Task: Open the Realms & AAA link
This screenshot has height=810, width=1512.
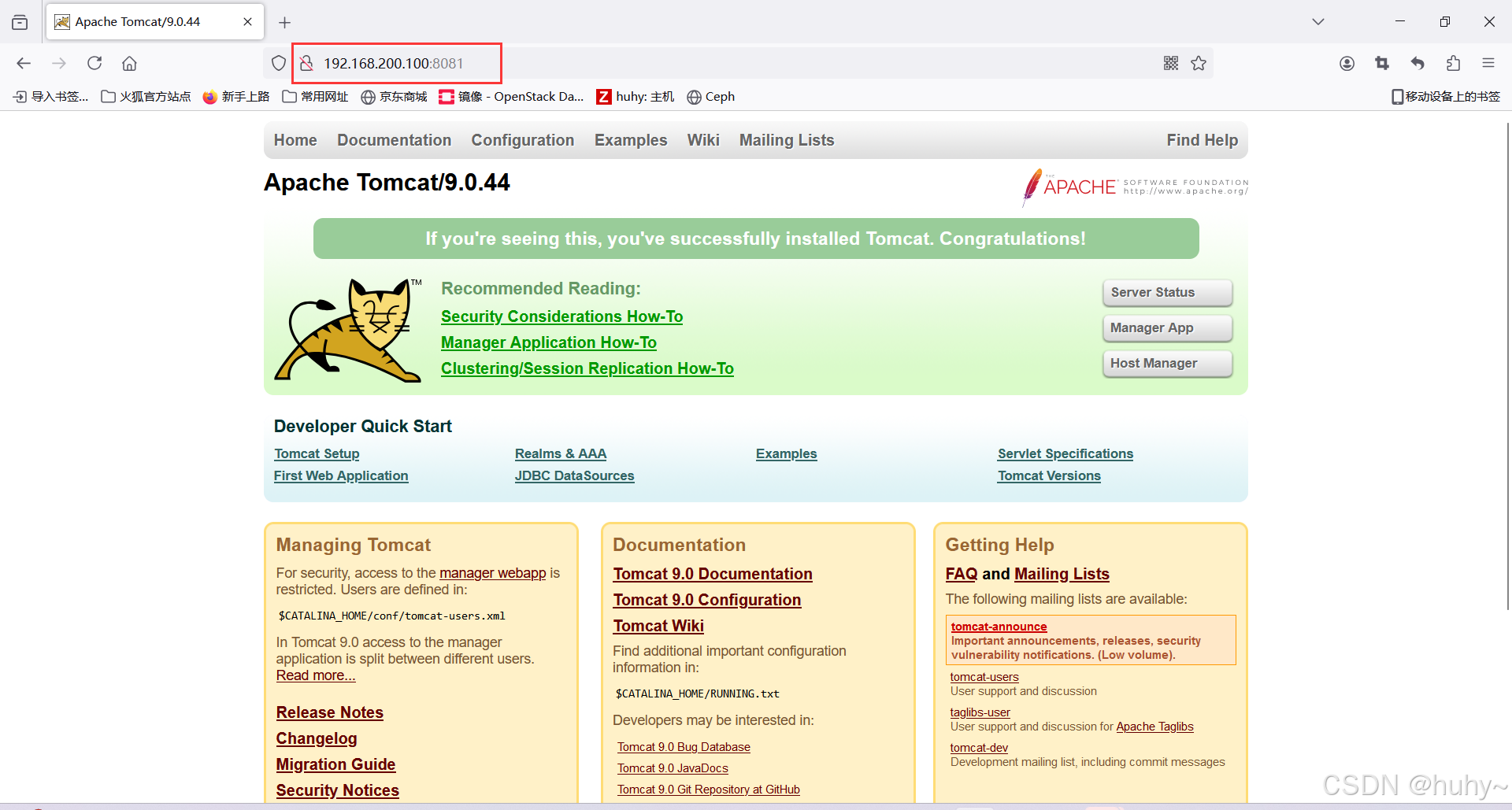Action: (561, 454)
